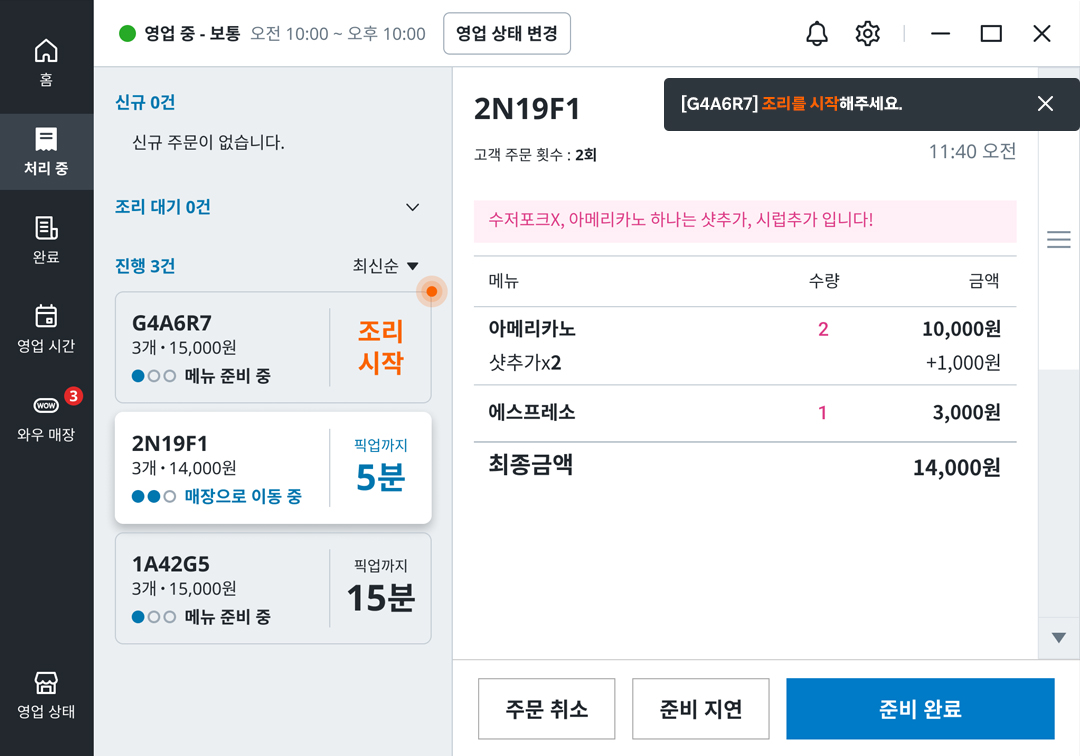1080x756 pixels.
Task: Dismiss the G4A6R7 cooking start notification
Action: [x=1045, y=104]
